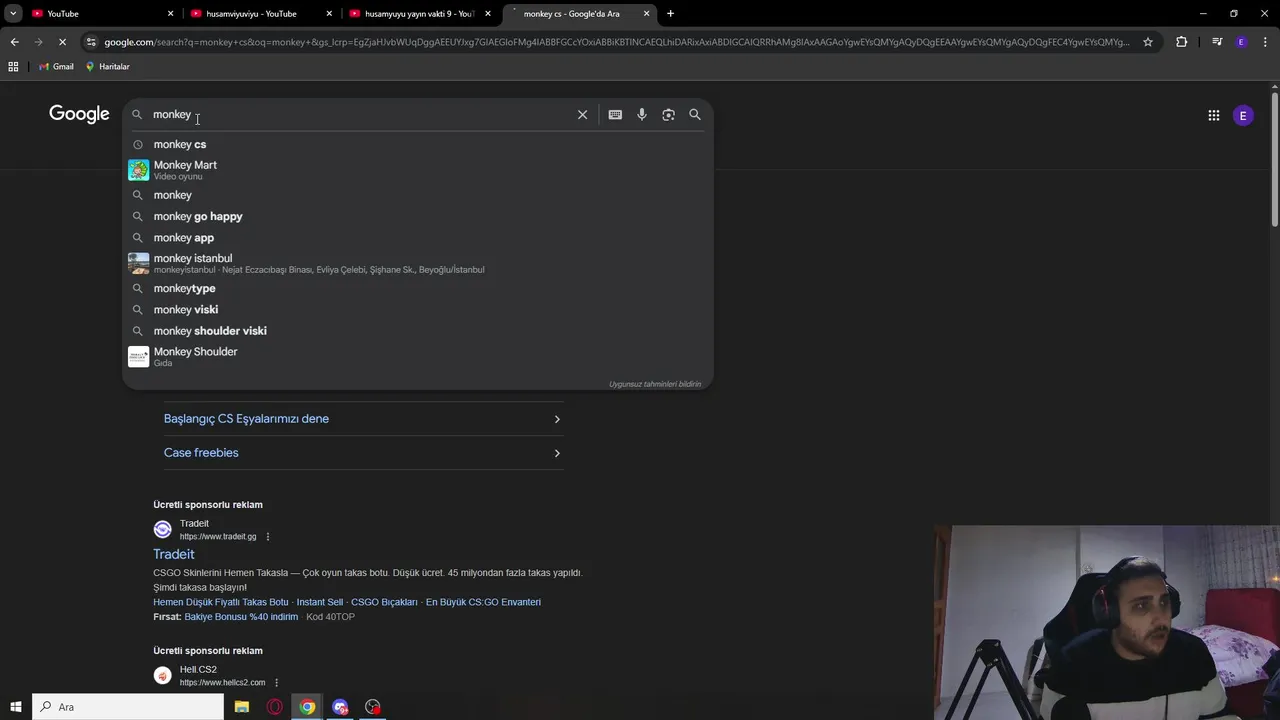1280x720 pixels.
Task: View site information icon in address bar
Action: (91, 42)
